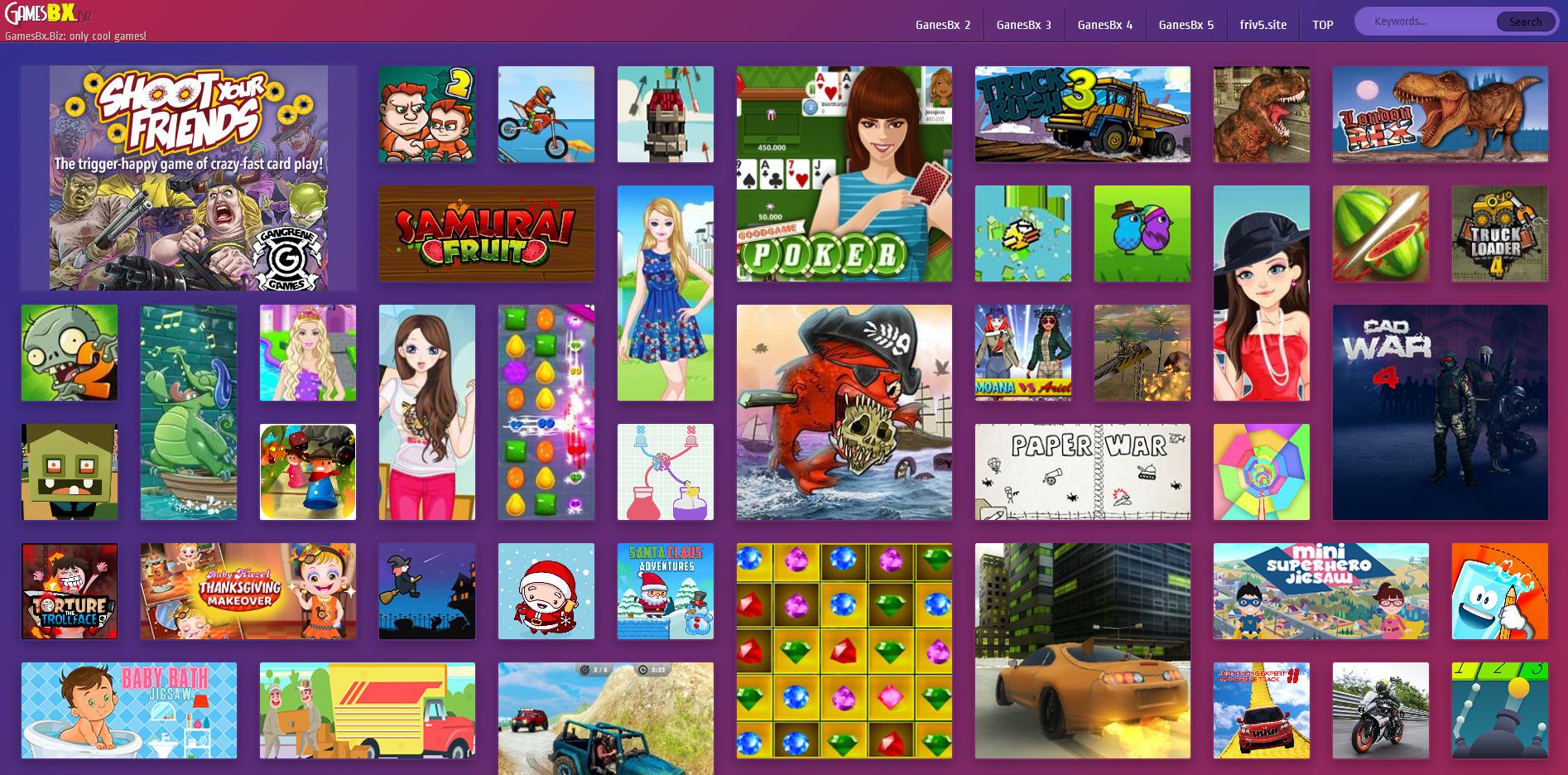Open the GanesBx 2 menu item
Image resolution: width=1568 pixels, height=775 pixels.
click(945, 24)
